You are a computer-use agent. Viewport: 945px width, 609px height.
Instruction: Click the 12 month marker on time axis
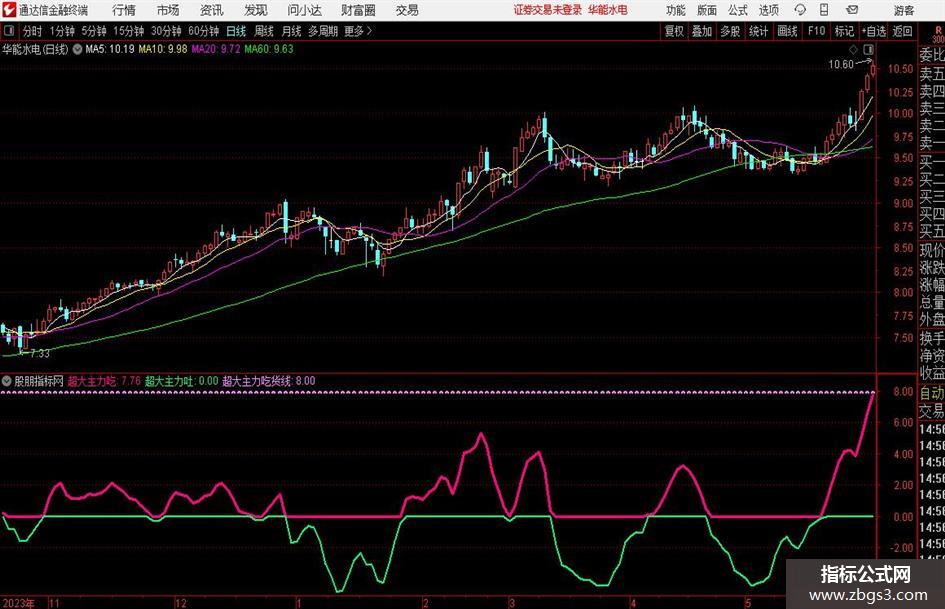[x=181, y=603]
